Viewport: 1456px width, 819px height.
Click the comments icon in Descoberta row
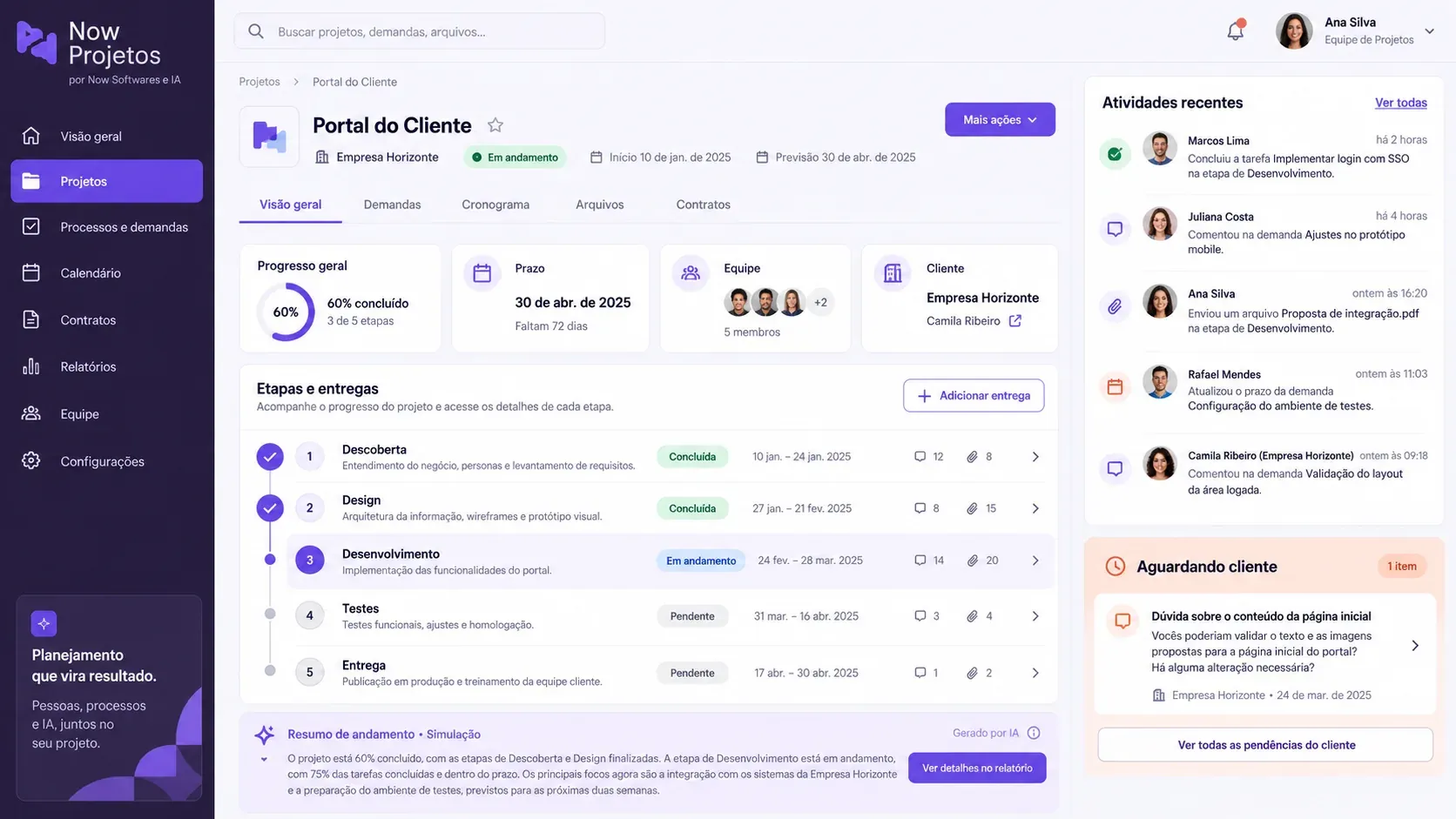[920, 457]
